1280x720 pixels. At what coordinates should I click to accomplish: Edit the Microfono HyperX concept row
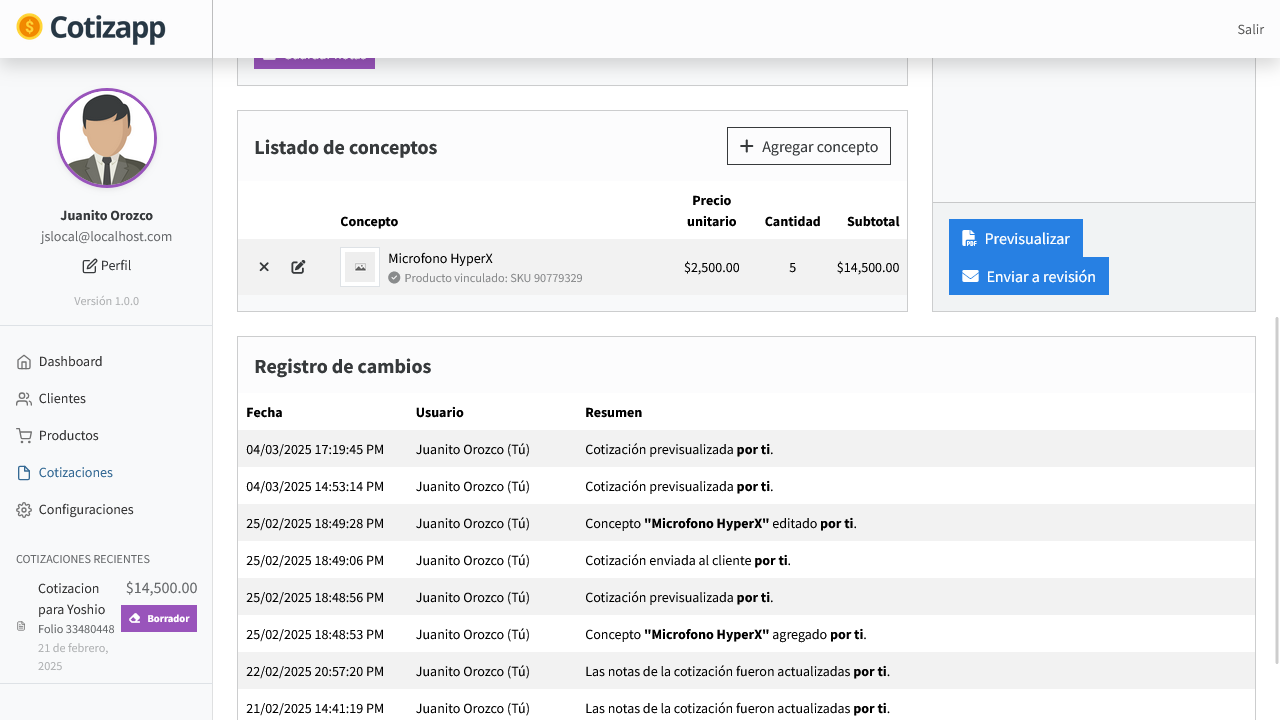pyautogui.click(x=298, y=267)
